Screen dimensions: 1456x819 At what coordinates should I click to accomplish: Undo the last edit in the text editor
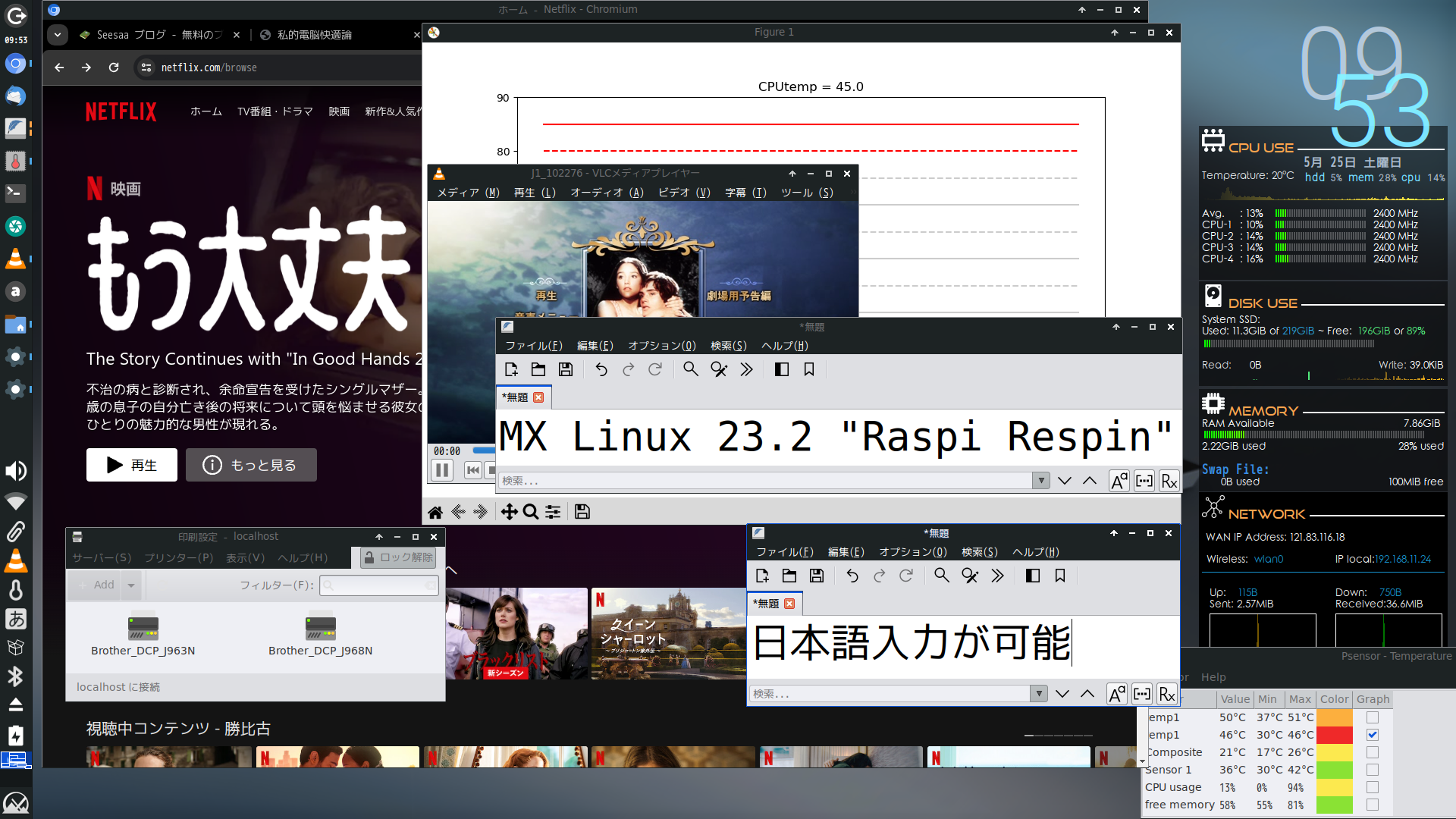[x=601, y=369]
